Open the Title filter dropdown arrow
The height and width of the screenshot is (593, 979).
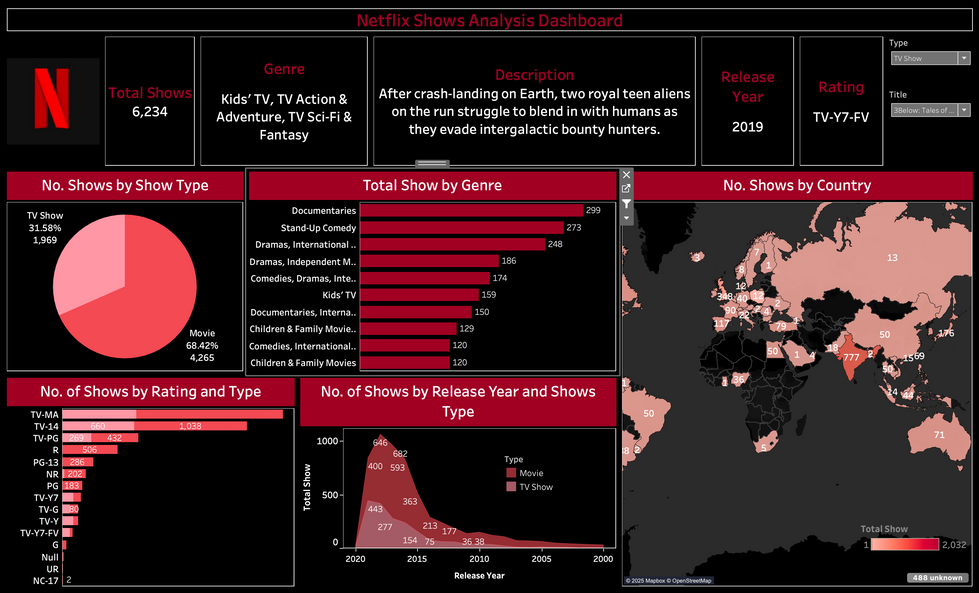pos(965,110)
